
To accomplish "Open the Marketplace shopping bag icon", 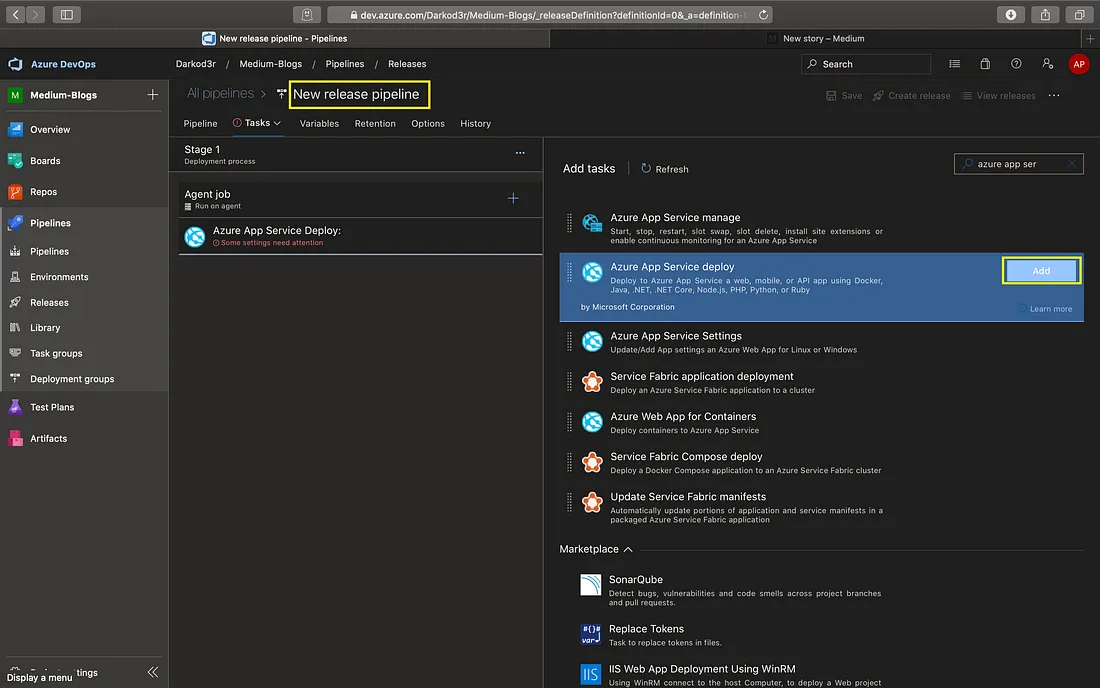I will [985, 64].
